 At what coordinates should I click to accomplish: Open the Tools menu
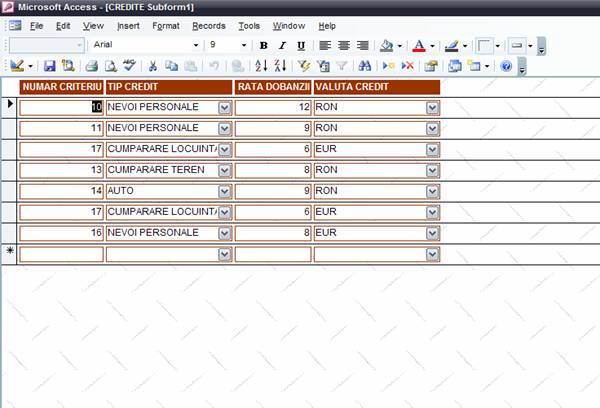[249, 25]
